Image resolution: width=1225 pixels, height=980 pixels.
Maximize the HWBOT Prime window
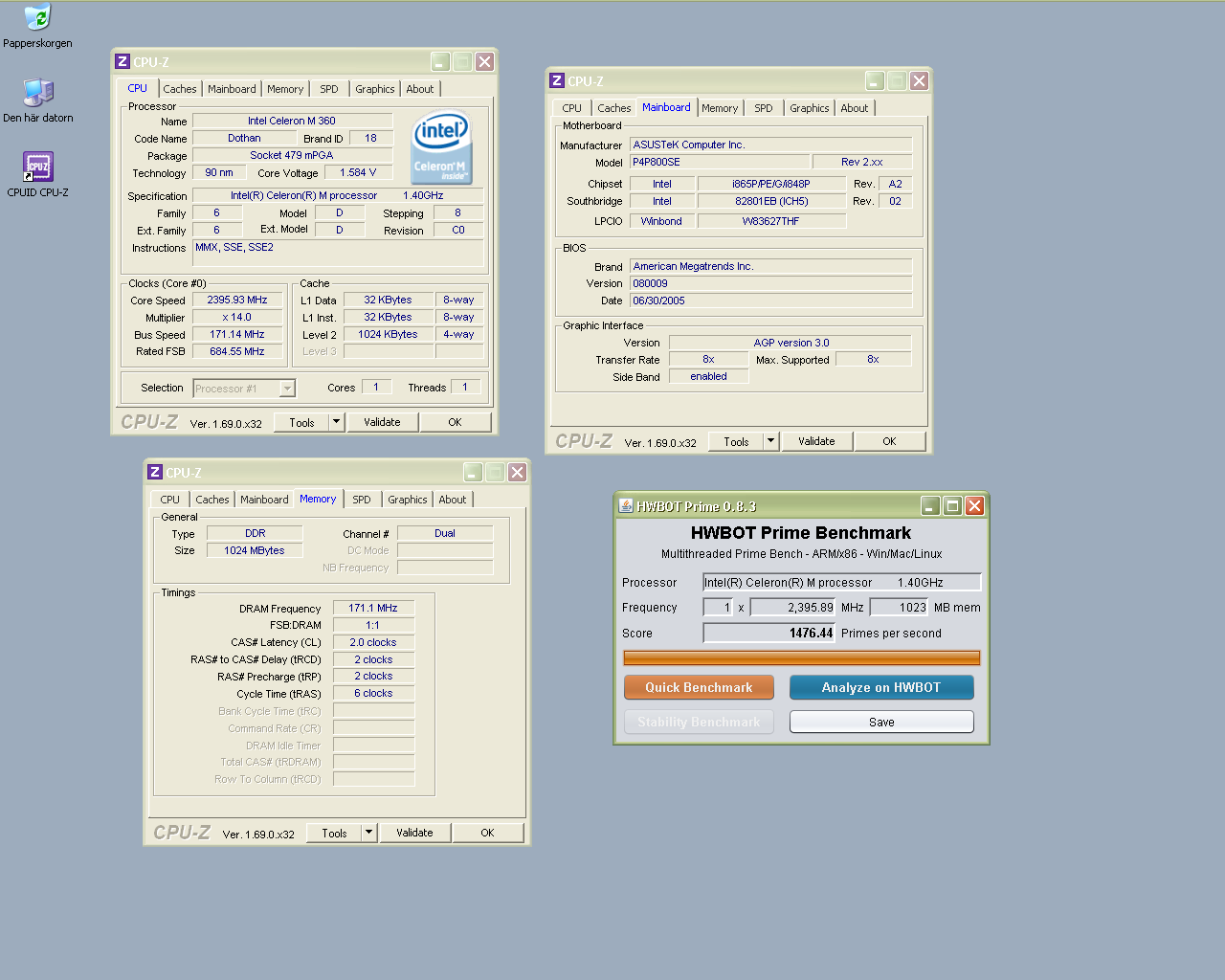click(x=952, y=505)
